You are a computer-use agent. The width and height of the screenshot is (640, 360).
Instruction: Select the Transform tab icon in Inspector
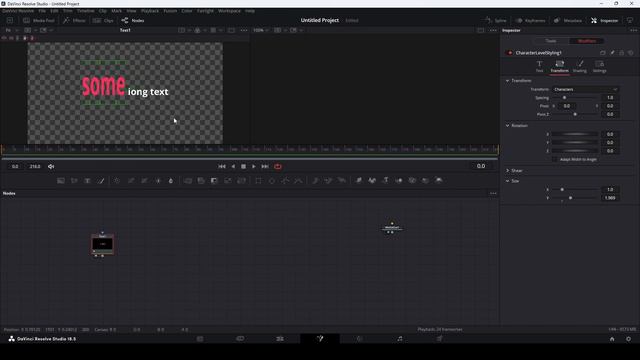tap(559, 66)
